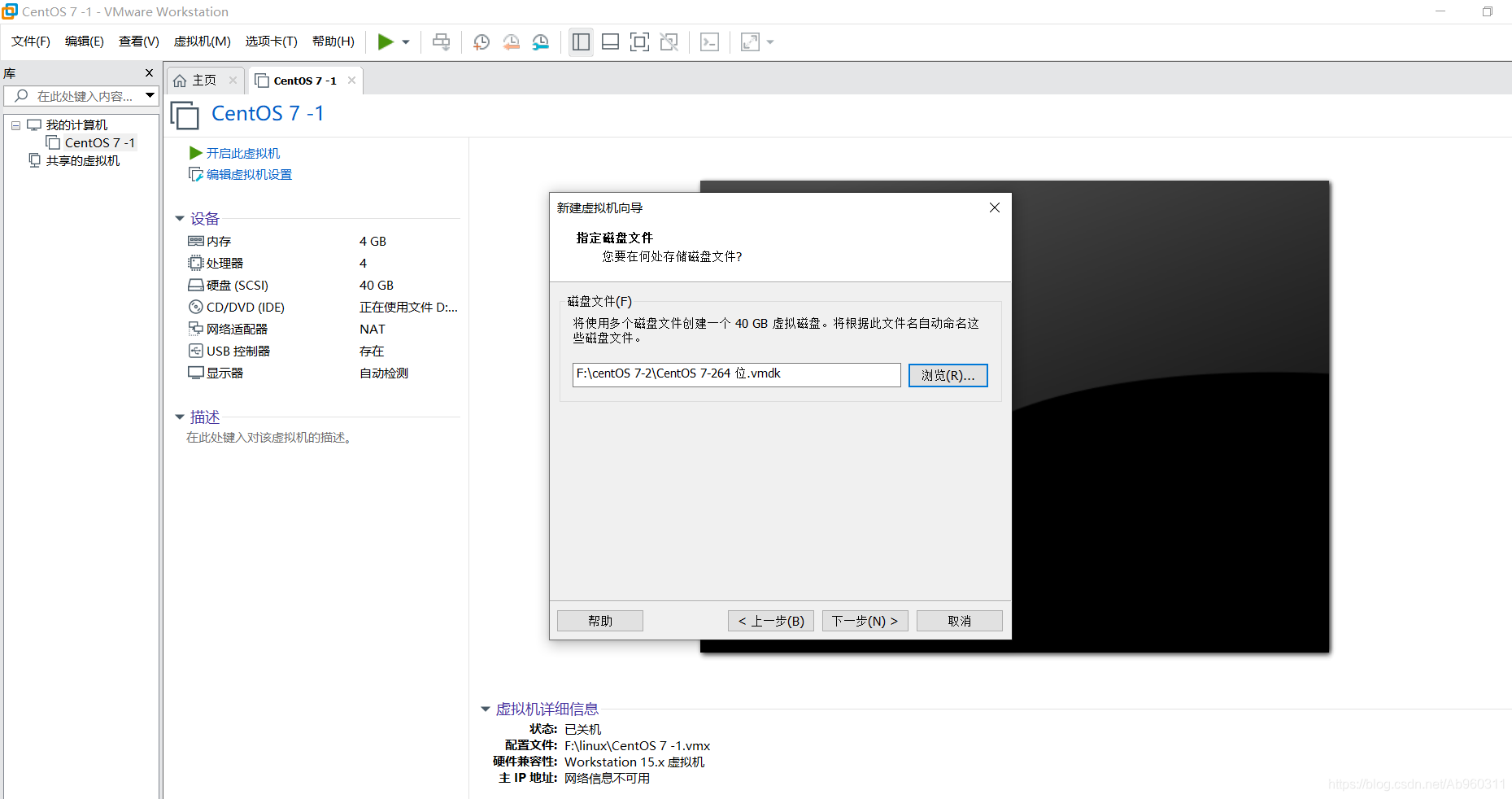1512x799 pixels.
Task: Click the 内存 memory device icon
Action: [196, 241]
